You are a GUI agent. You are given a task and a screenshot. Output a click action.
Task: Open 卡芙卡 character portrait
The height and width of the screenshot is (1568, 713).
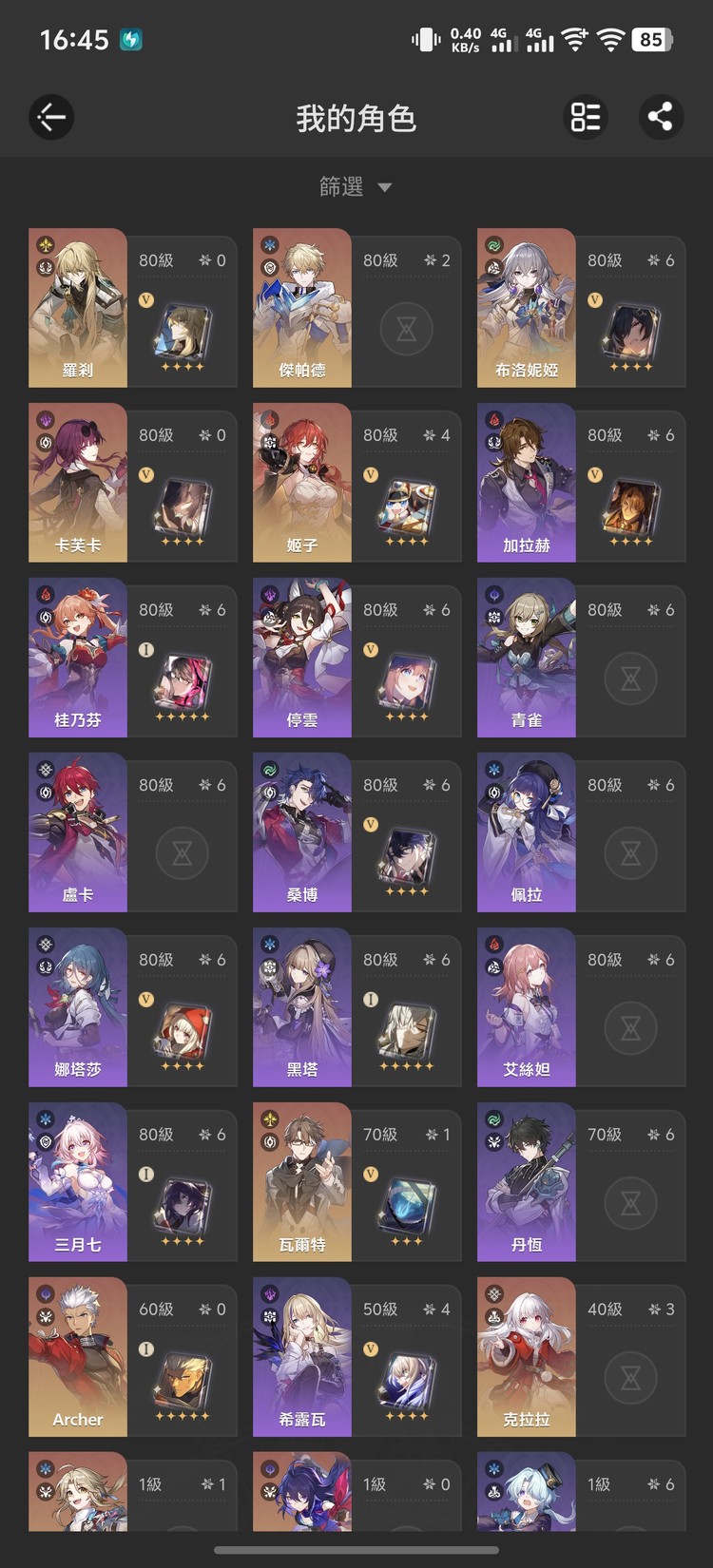tap(78, 483)
